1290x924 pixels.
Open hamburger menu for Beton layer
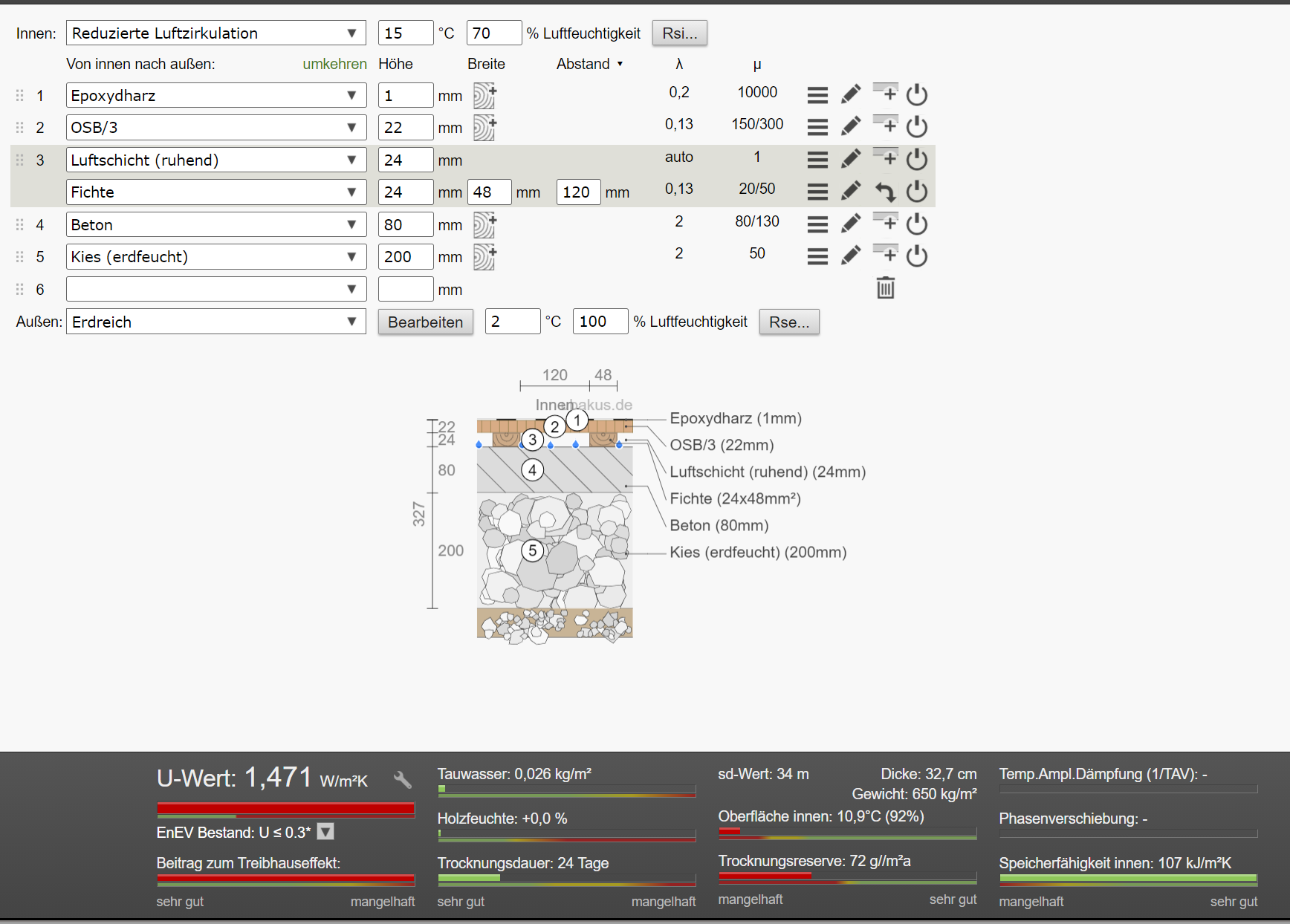point(817,224)
